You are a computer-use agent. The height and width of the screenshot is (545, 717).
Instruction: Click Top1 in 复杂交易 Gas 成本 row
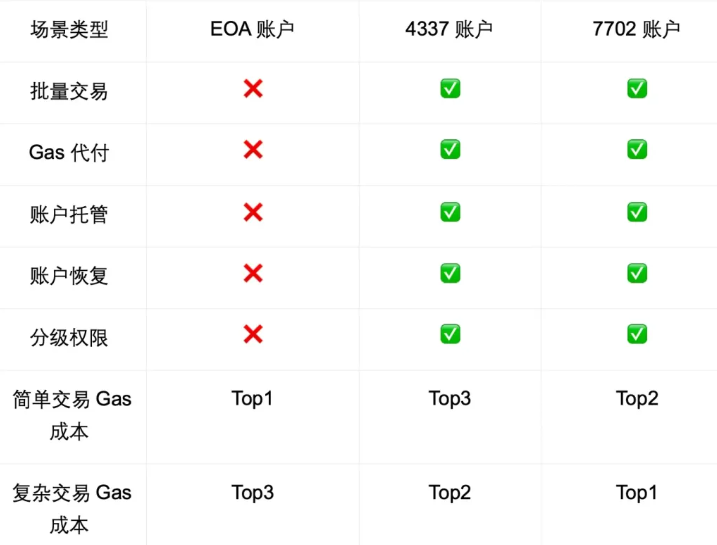coord(637,492)
